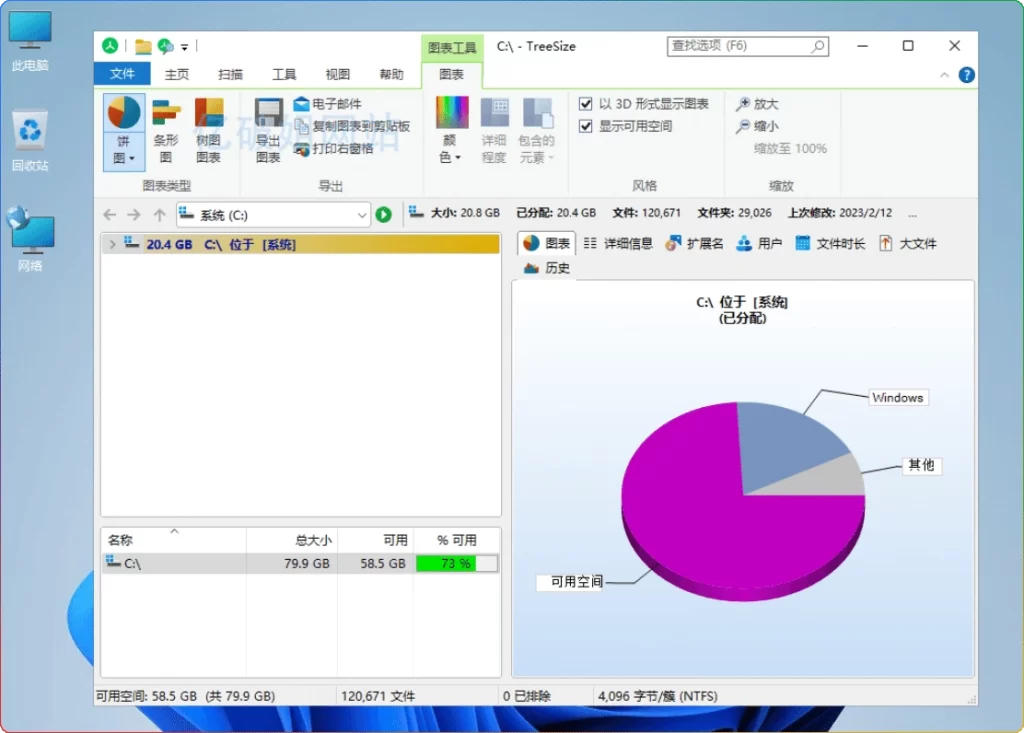This screenshot has width=1024, height=733.
Task: Uncheck the 以3D形式显示图表 checkbox
Action: 585,103
